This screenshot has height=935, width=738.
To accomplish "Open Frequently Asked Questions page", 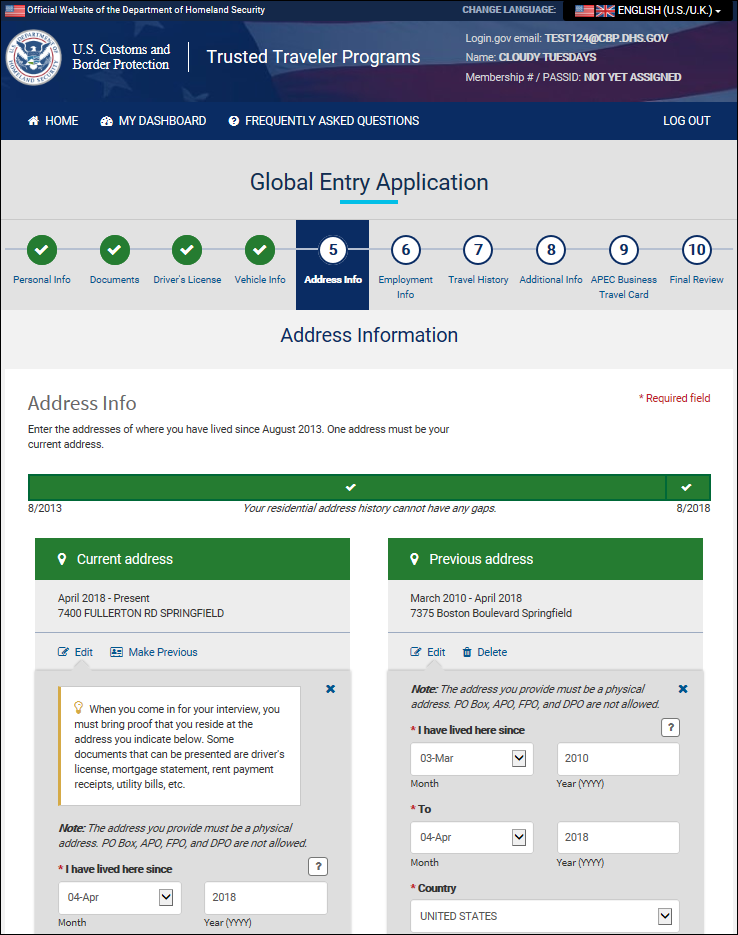I will (323, 121).
